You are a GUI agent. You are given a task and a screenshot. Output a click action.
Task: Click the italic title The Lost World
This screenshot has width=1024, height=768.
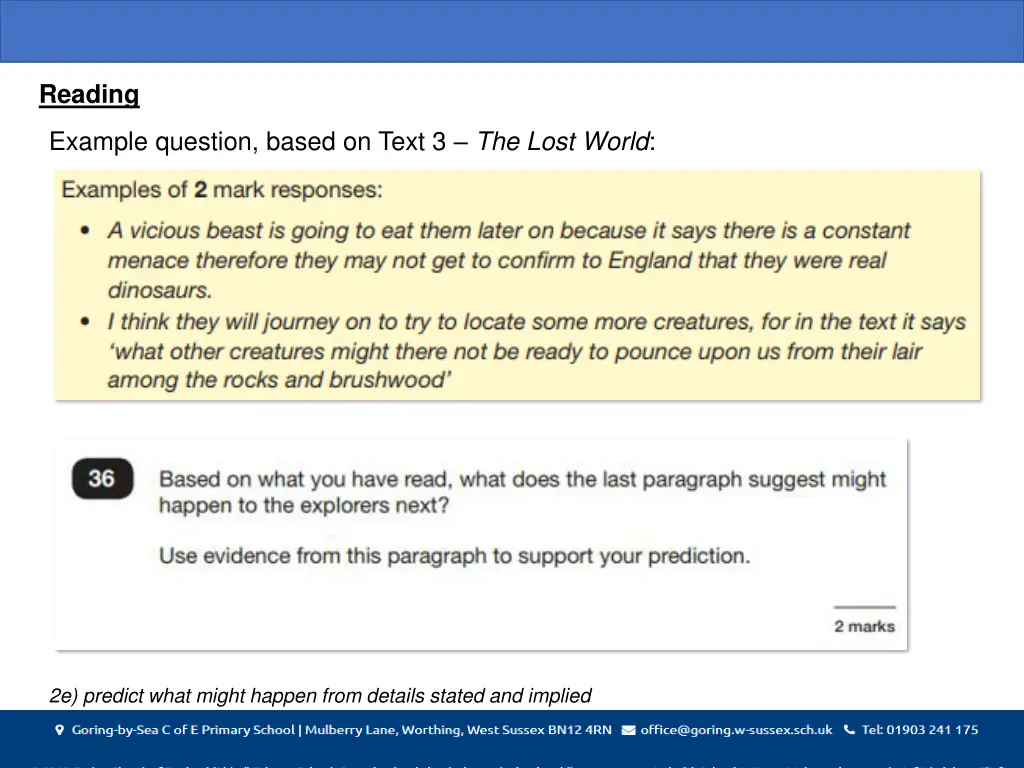(x=563, y=142)
